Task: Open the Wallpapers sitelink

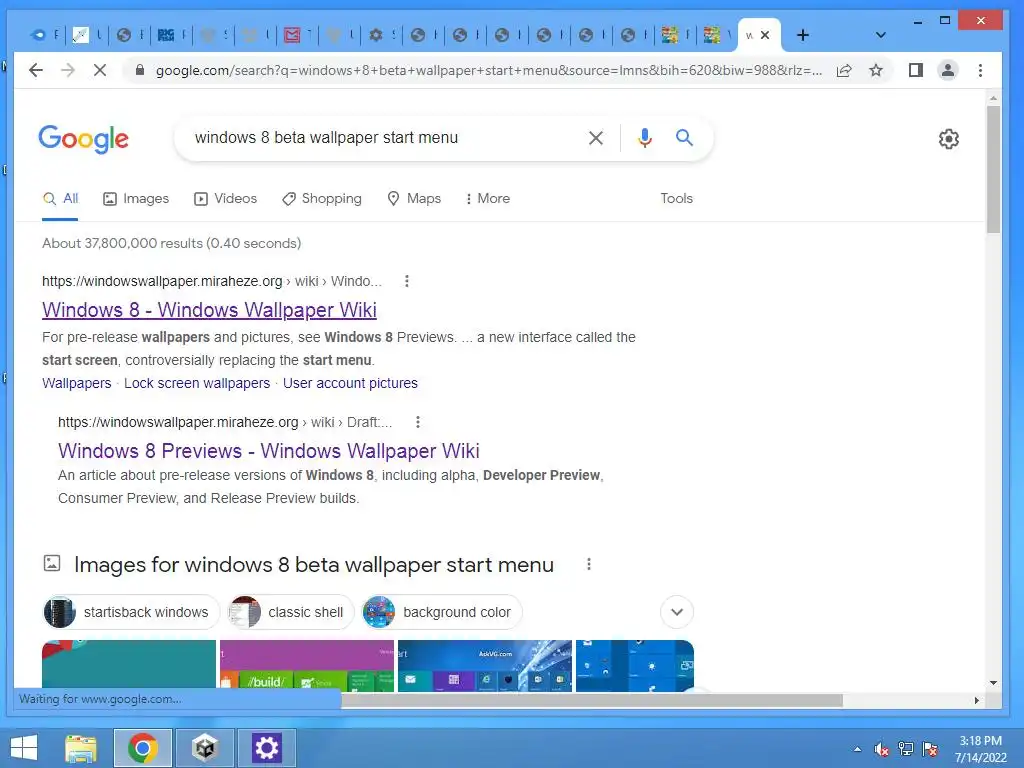Action: click(76, 383)
